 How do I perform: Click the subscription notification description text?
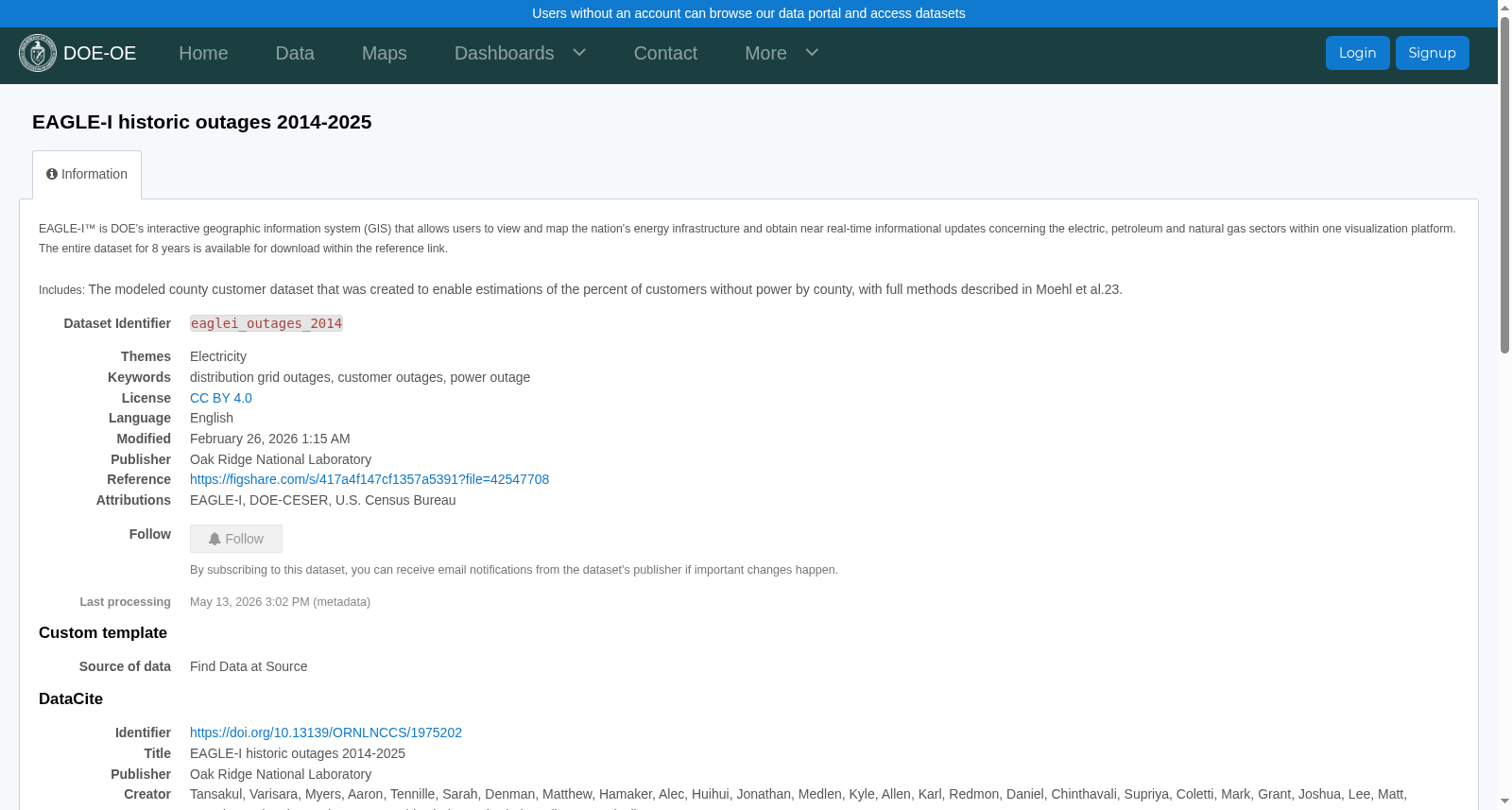click(514, 570)
